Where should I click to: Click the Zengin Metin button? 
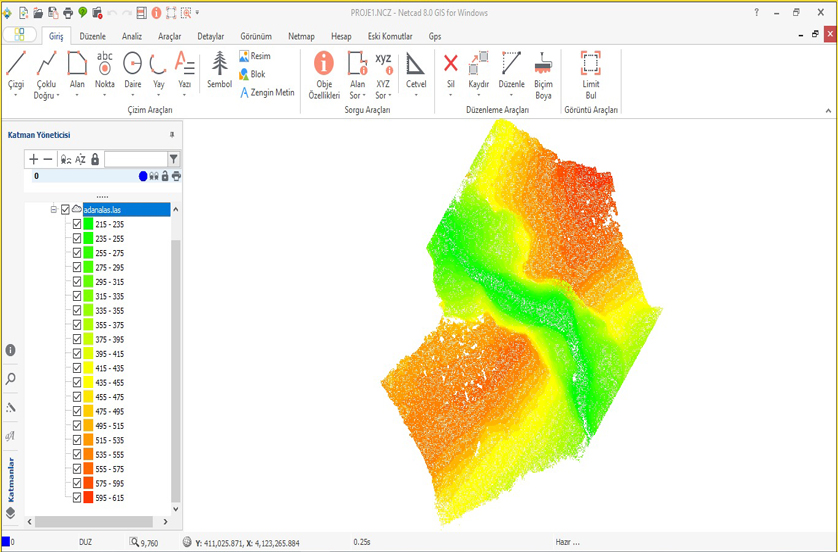[x=266, y=92]
